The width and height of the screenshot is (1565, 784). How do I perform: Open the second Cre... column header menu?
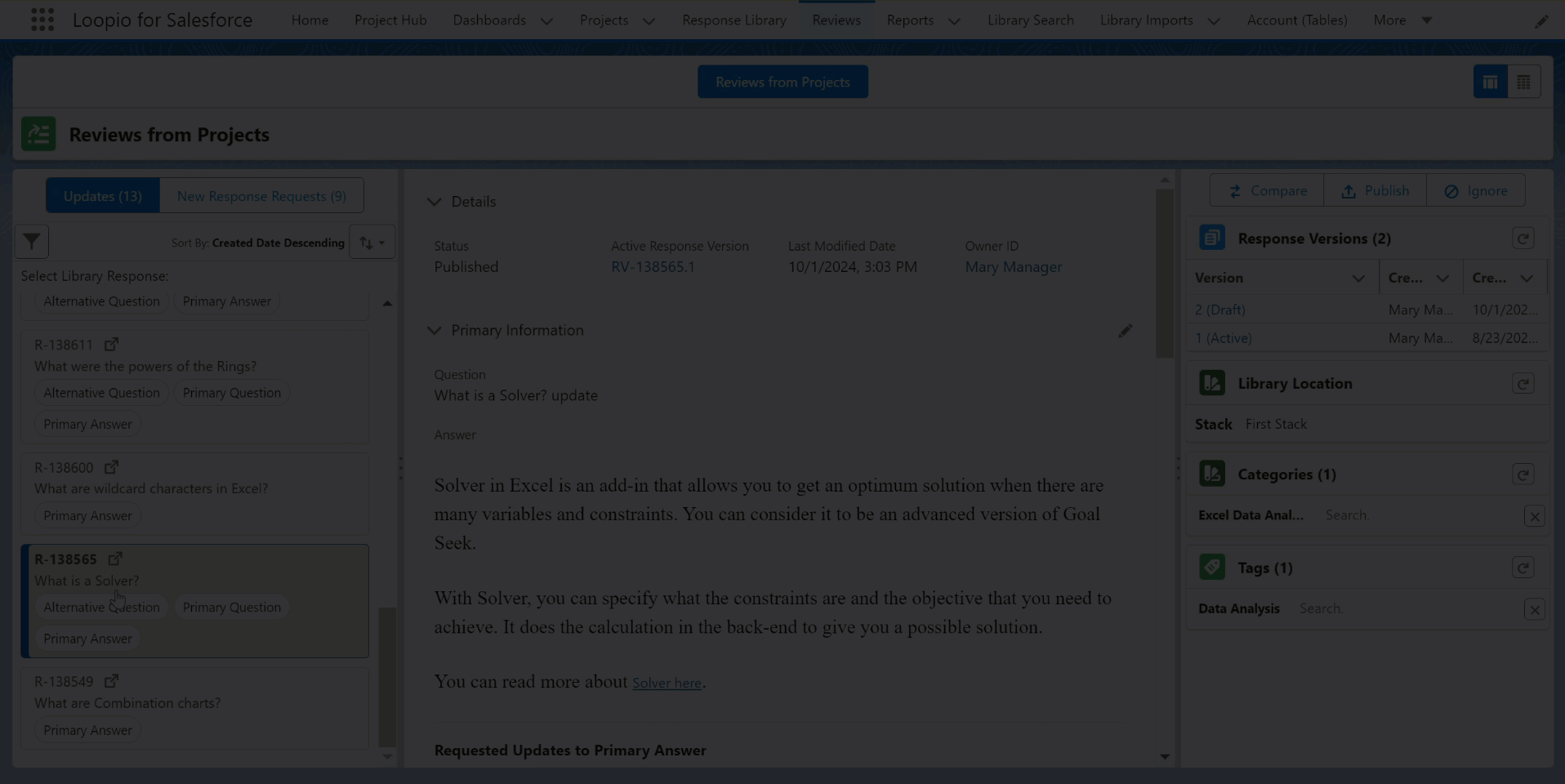[x=1527, y=278]
